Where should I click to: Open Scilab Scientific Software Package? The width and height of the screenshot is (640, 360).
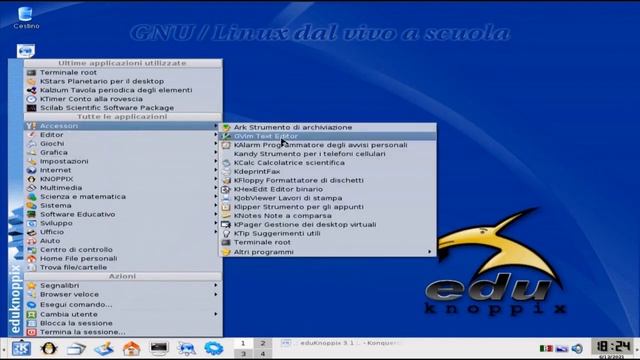tap(123, 108)
